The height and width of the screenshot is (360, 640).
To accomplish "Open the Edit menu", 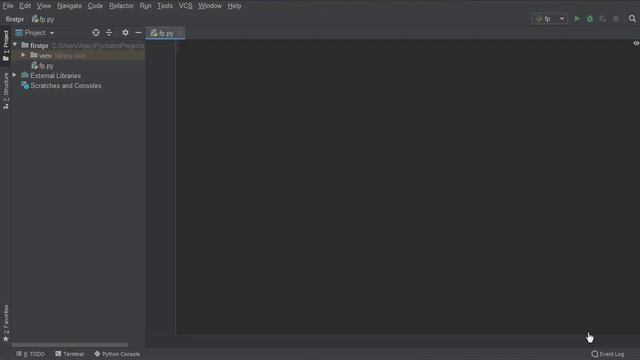I will click(x=25, y=6).
